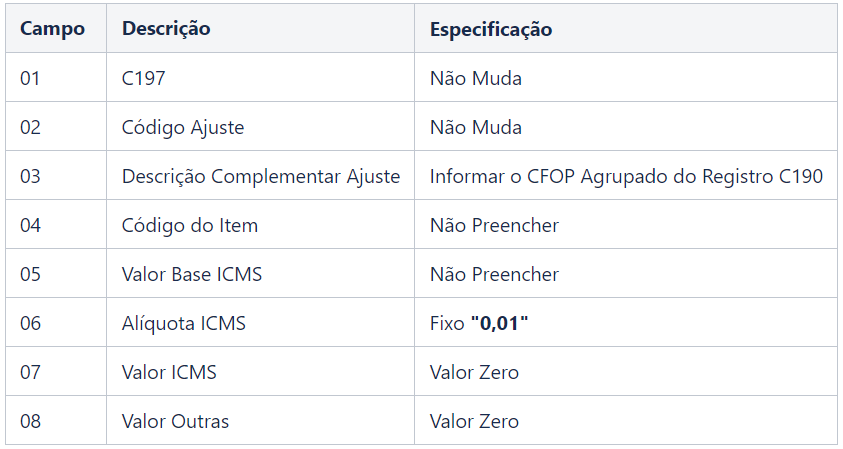Click field number 03 cell

(31, 176)
